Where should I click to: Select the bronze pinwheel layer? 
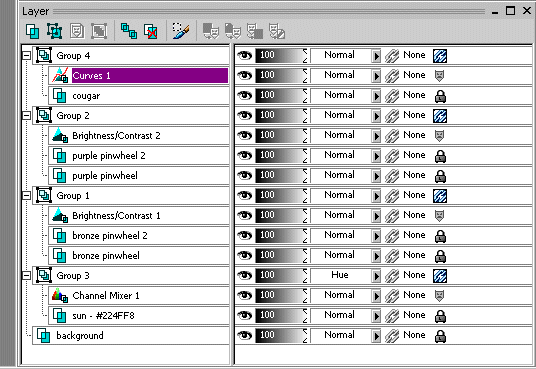(x=139, y=255)
